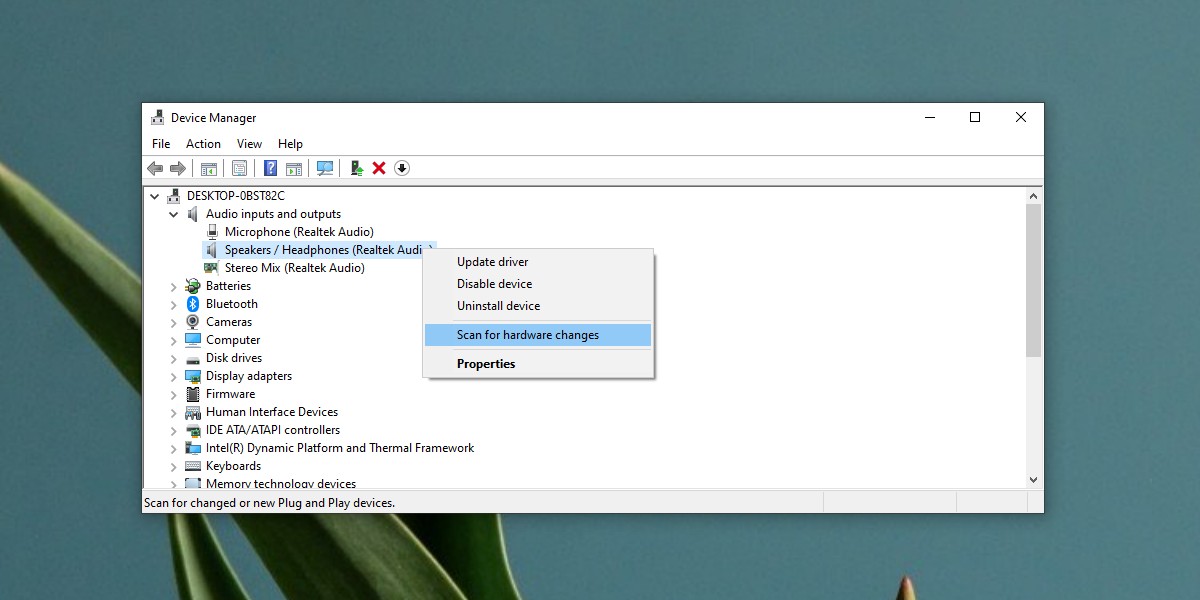
Task: Expand IDE ATA/ATAPI controllers category
Action: coord(173,430)
